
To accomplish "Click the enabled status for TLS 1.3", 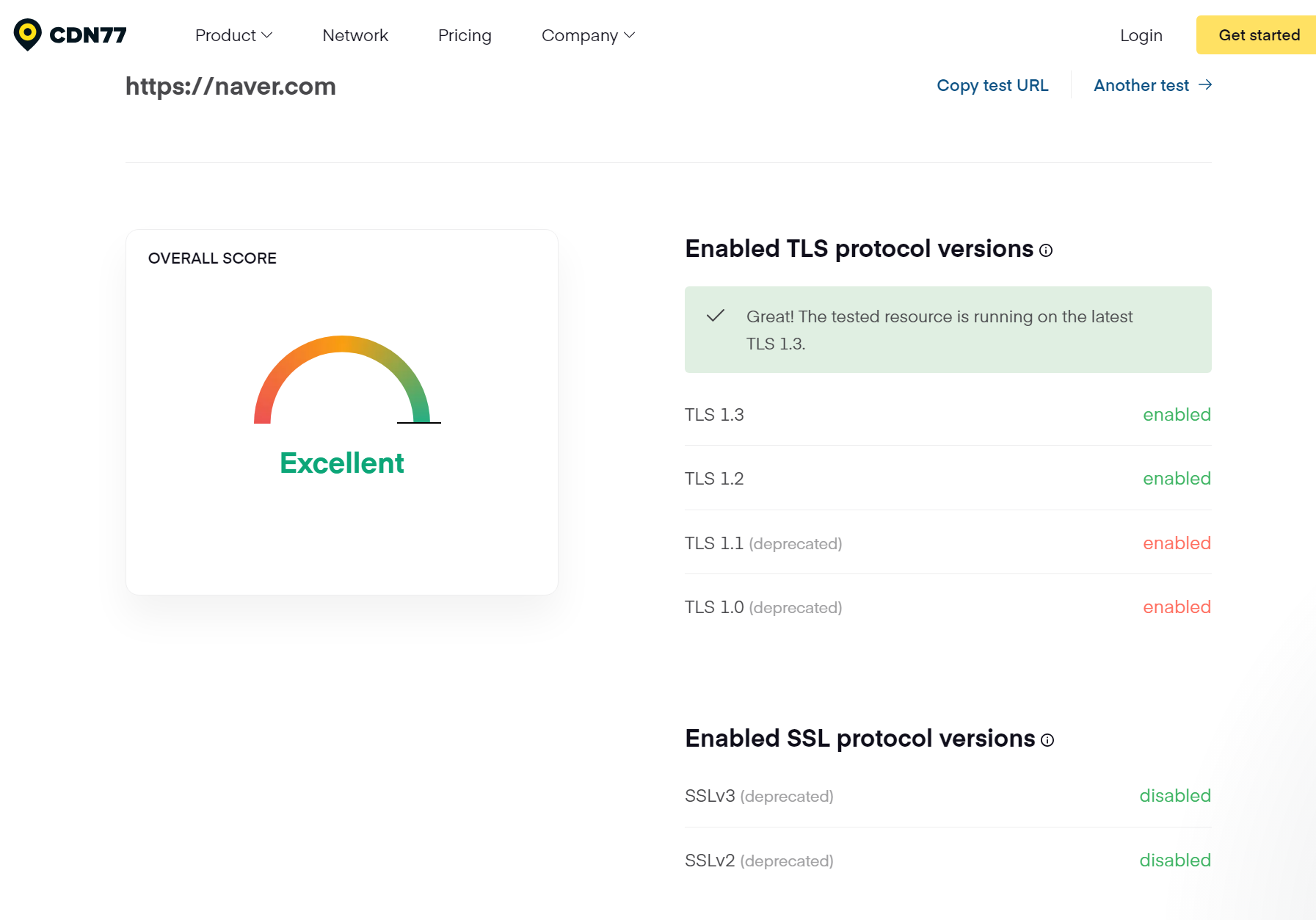I will pos(1177,415).
